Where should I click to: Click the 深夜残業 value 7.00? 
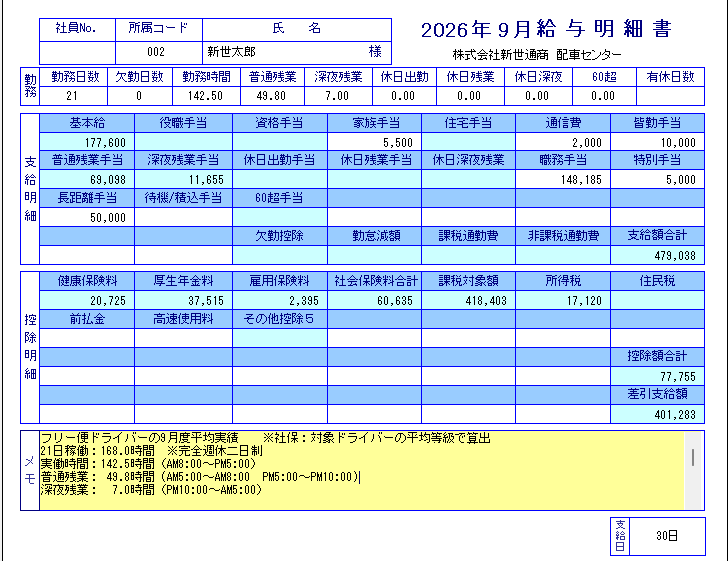pyautogui.click(x=338, y=96)
